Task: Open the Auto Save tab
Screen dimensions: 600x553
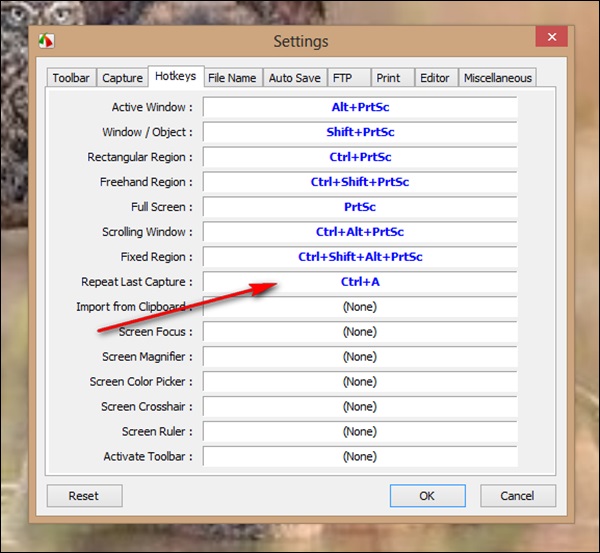Action: click(x=295, y=78)
